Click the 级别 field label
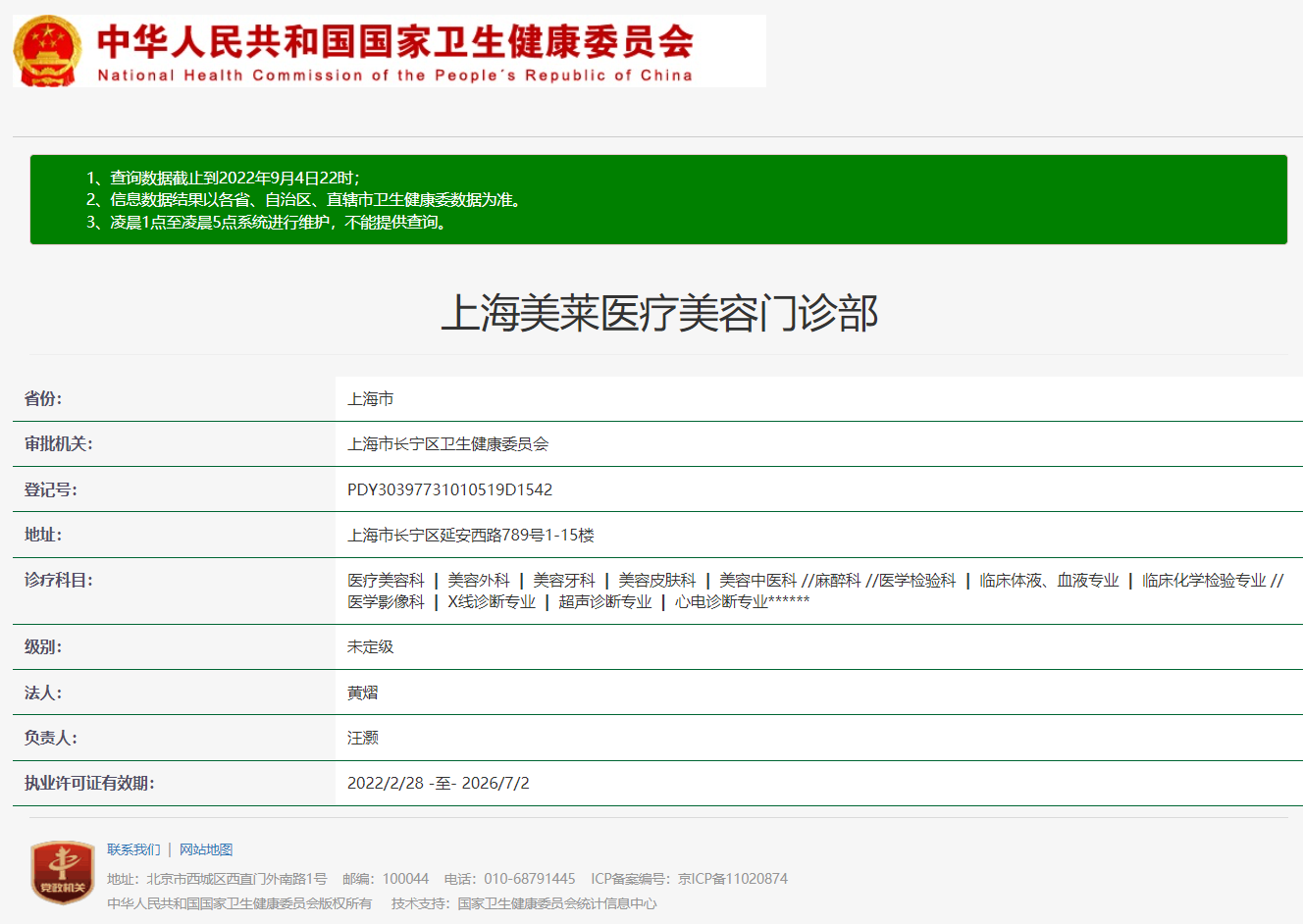This screenshot has width=1303, height=924. [43, 646]
